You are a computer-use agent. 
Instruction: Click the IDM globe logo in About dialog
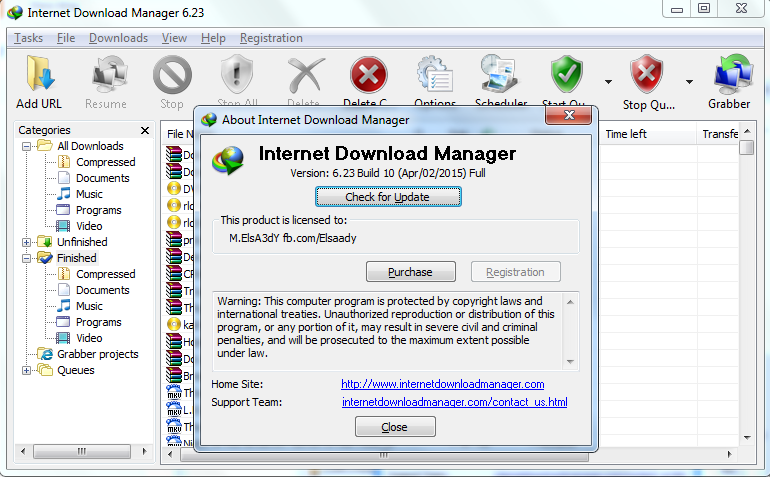pos(228,161)
